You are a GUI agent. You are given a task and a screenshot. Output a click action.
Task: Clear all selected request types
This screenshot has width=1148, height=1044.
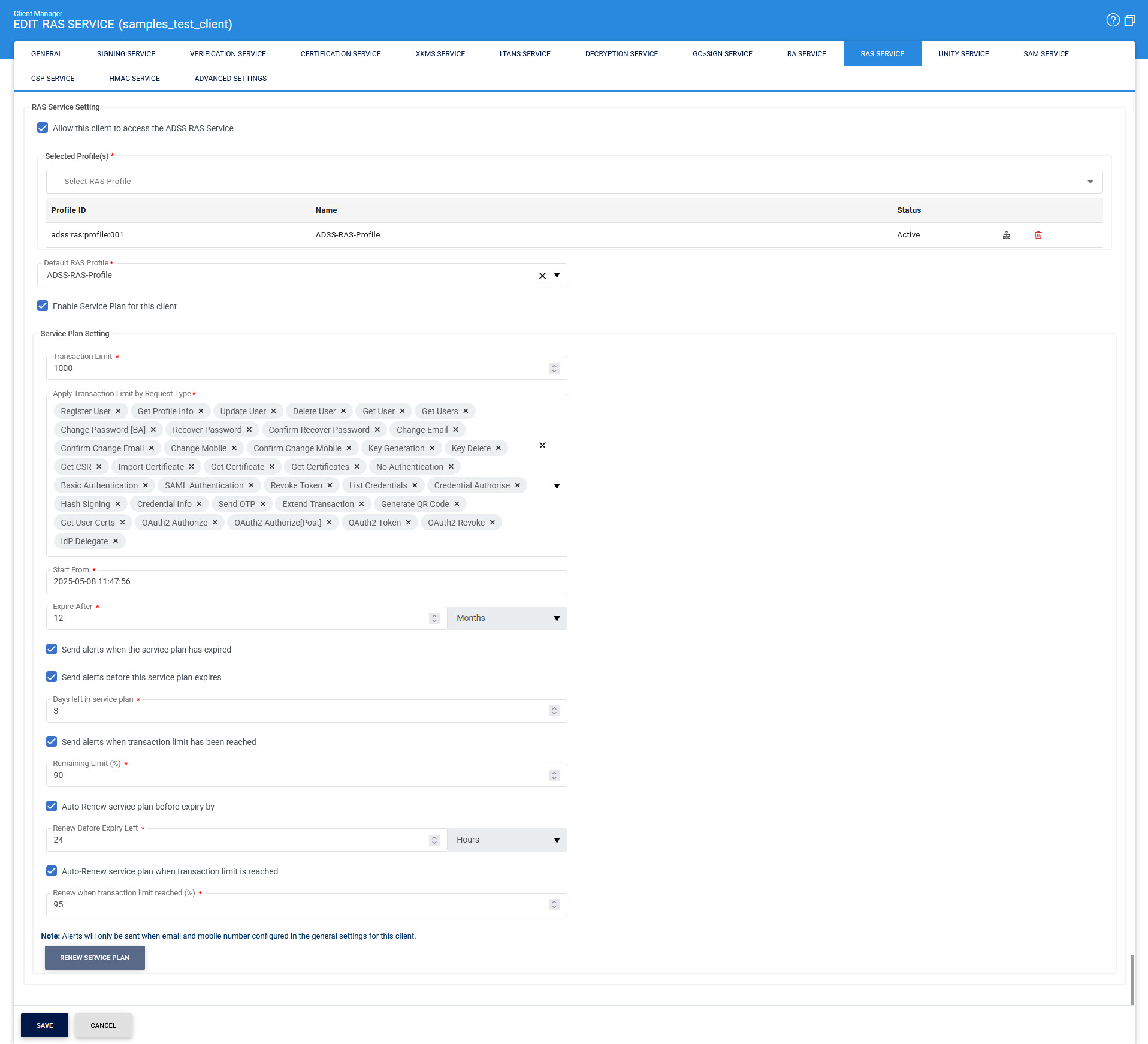(x=542, y=446)
